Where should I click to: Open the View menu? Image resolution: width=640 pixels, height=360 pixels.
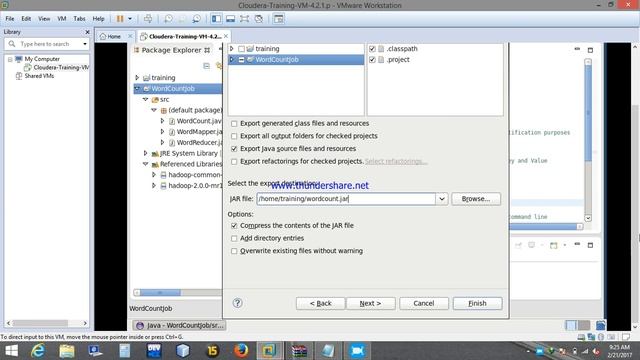(x=44, y=19)
